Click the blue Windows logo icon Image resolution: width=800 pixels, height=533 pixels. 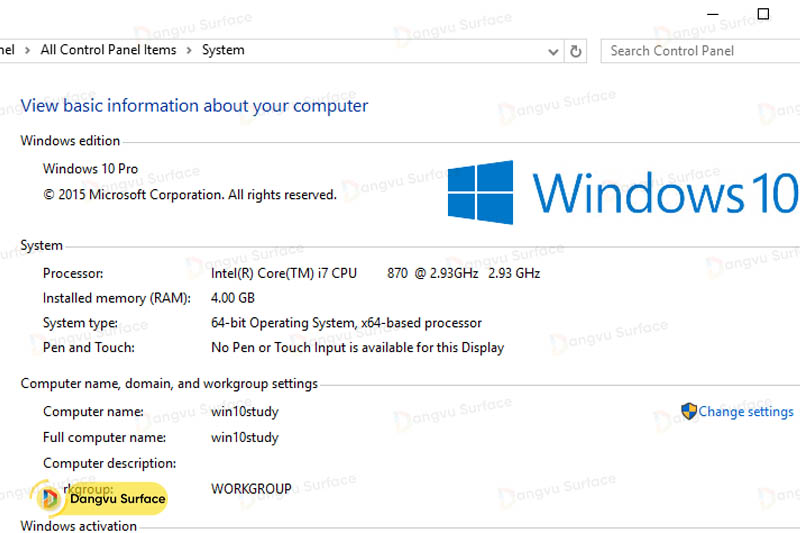pyautogui.click(x=480, y=193)
